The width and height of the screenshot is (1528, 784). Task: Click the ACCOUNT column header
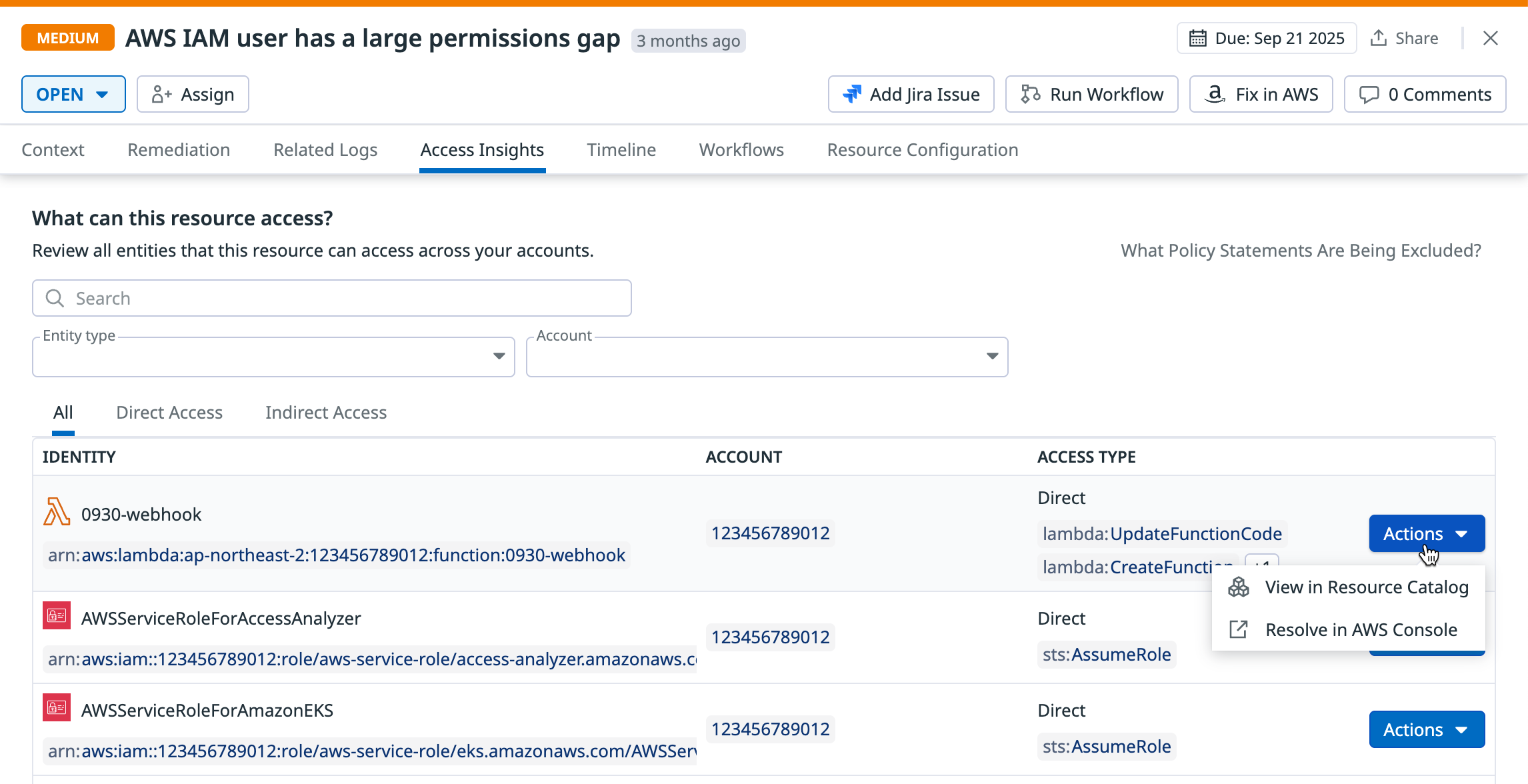(x=744, y=457)
